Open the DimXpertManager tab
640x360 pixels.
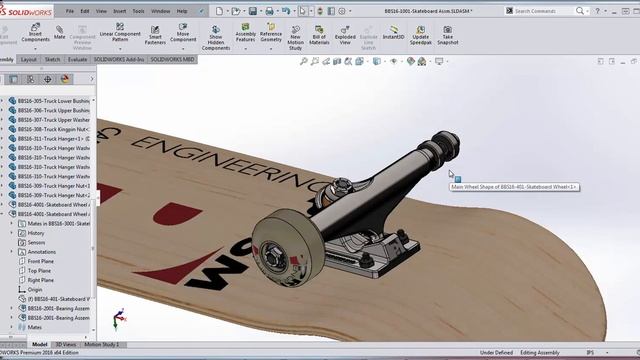(48, 79)
